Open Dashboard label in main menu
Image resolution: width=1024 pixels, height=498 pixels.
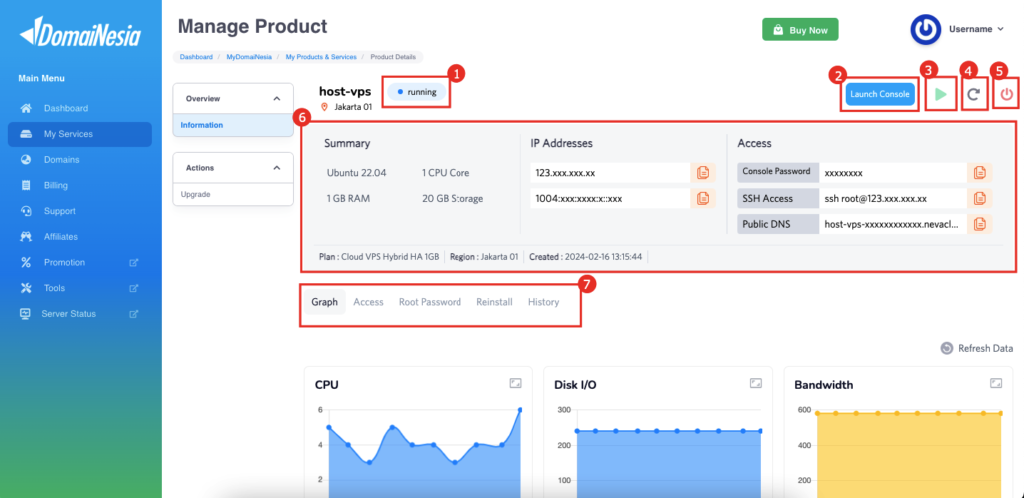coord(65,108)
